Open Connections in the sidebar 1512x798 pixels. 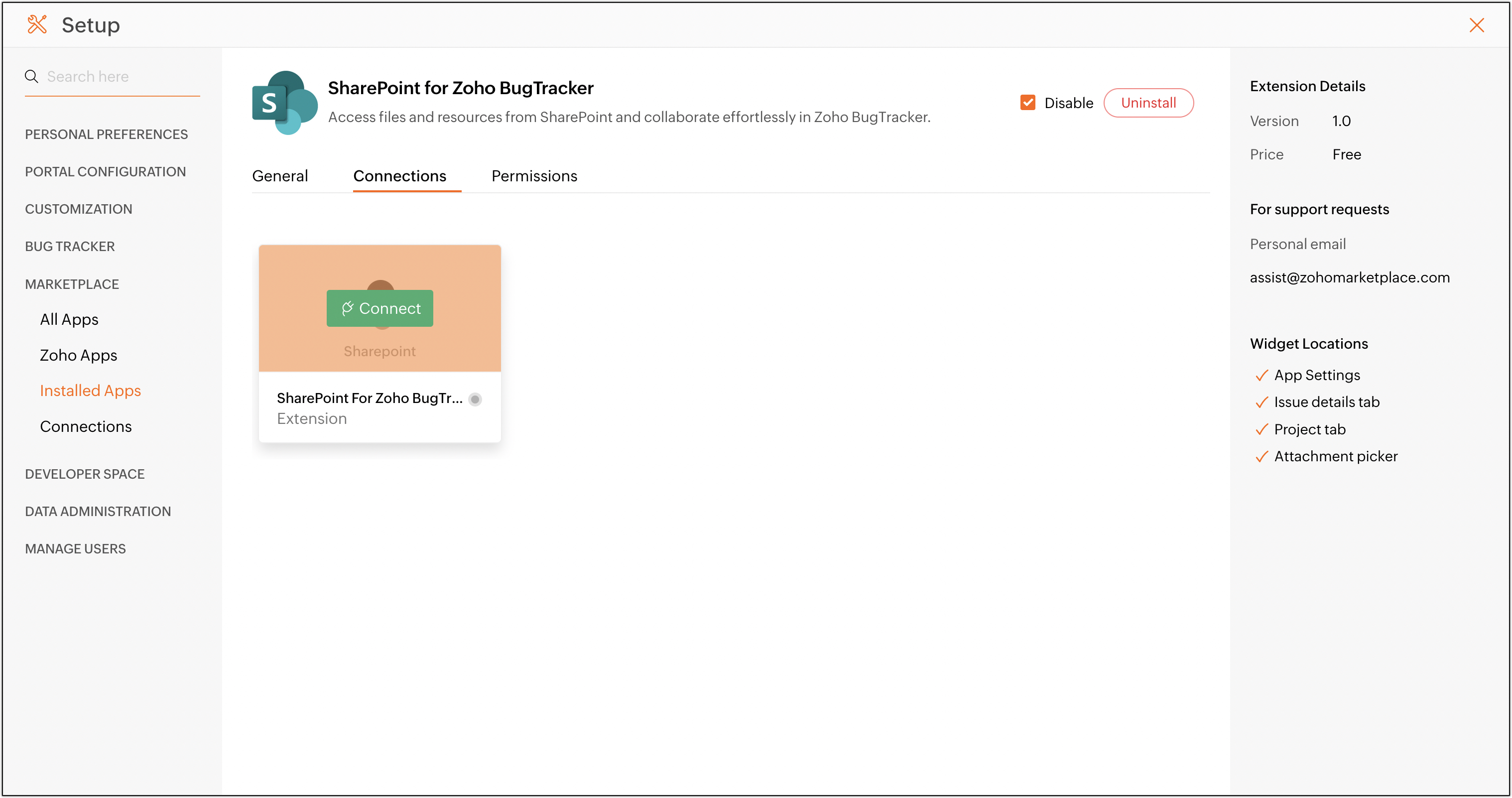[x=86, y=426]
